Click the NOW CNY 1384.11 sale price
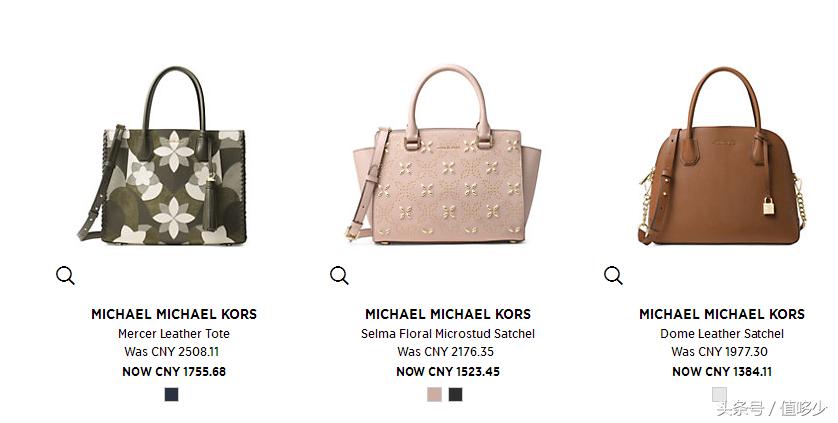The width and height of the screenshot is (838, 423). 722,372
